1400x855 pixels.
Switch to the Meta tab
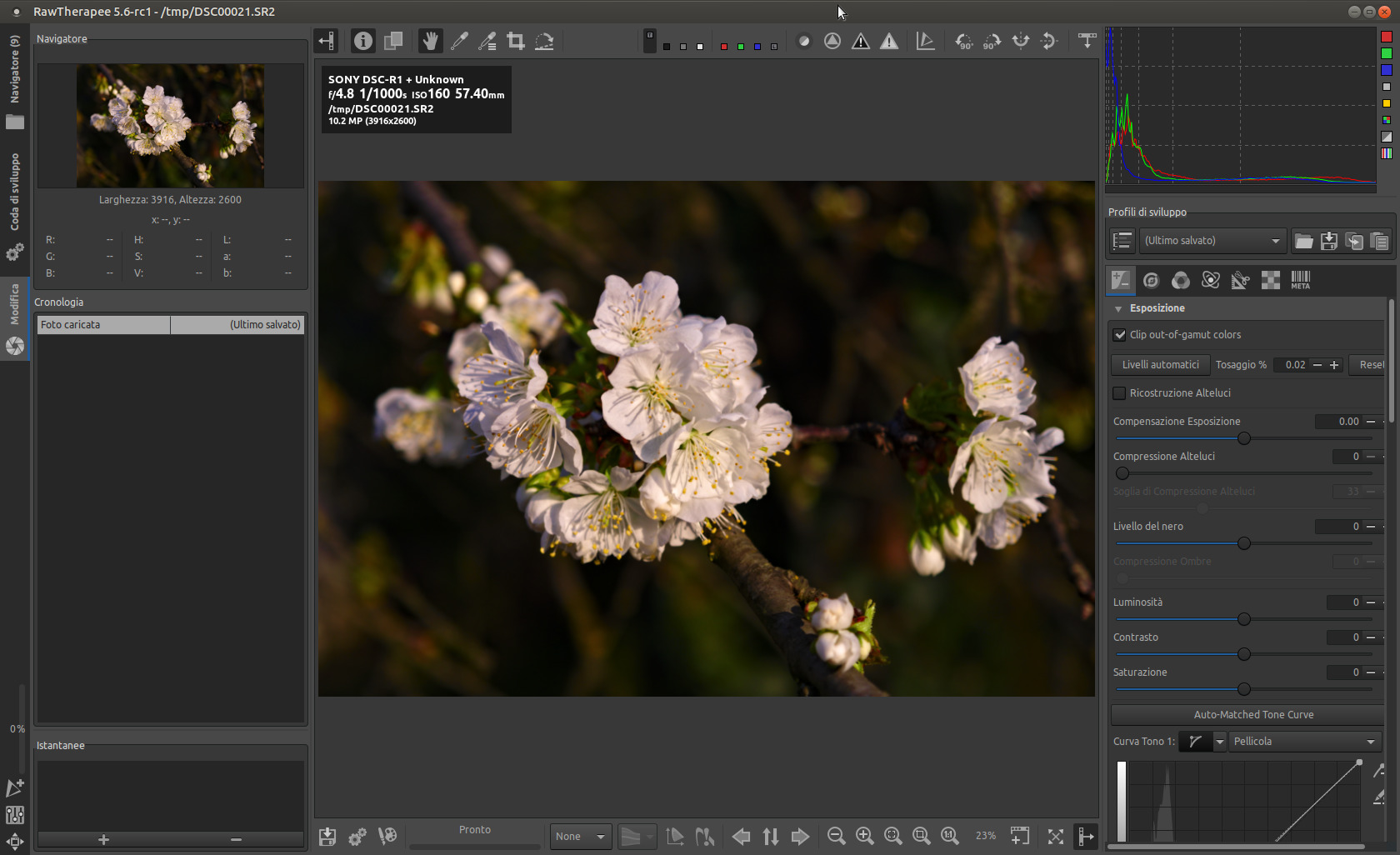1300,281
